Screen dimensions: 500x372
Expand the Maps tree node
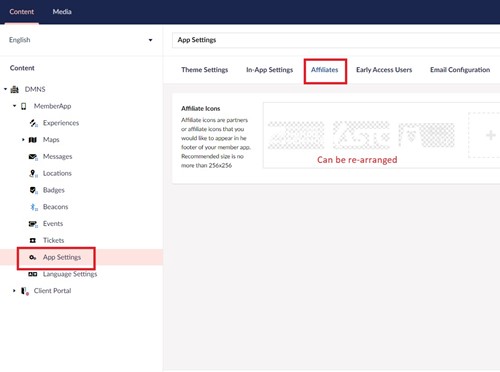coord(23,140)
